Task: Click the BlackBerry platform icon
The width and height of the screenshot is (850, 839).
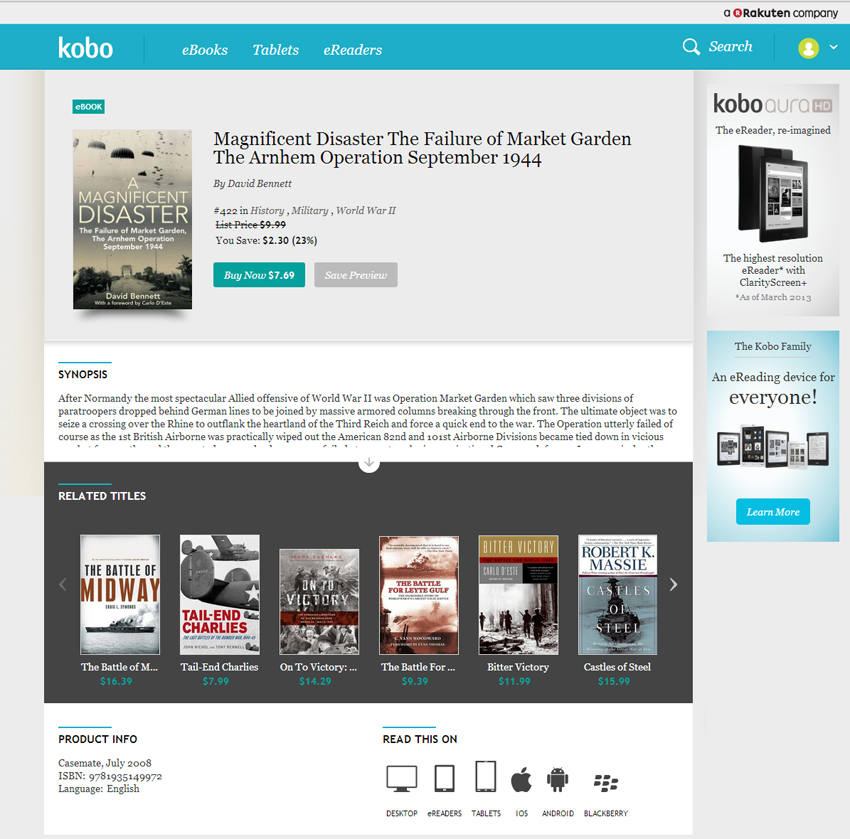Action: (x=606, y=782)
